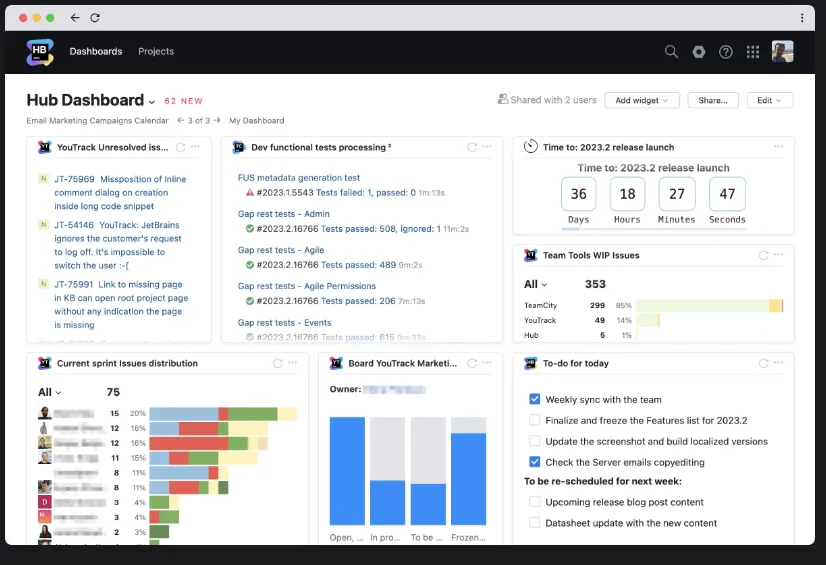Refresh To-do for today widget
The width and height of the screenshot is (826, 565).
point(763,363)
